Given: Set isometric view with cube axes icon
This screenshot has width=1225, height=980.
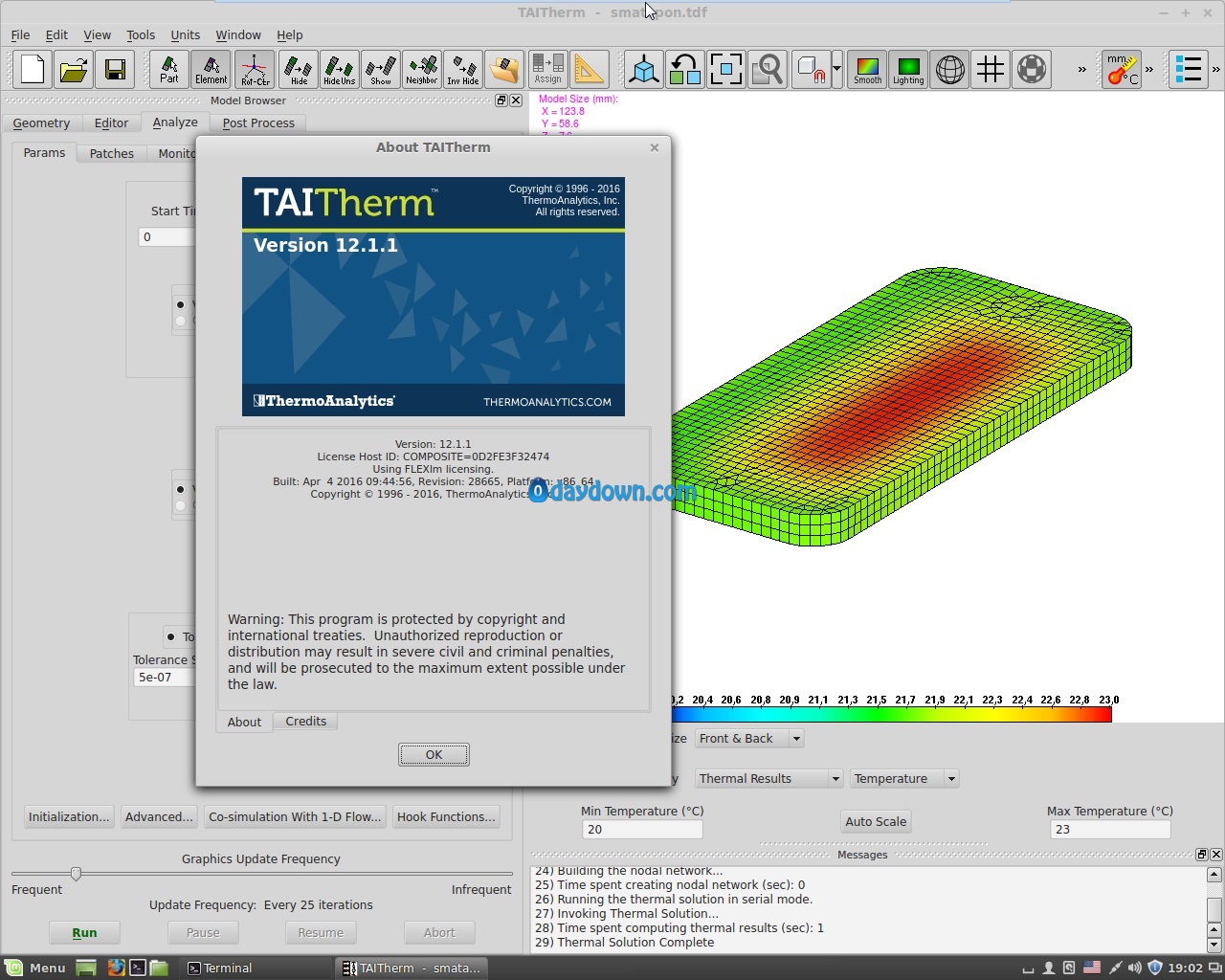Looking at the screenshot, I should [644, 70].
